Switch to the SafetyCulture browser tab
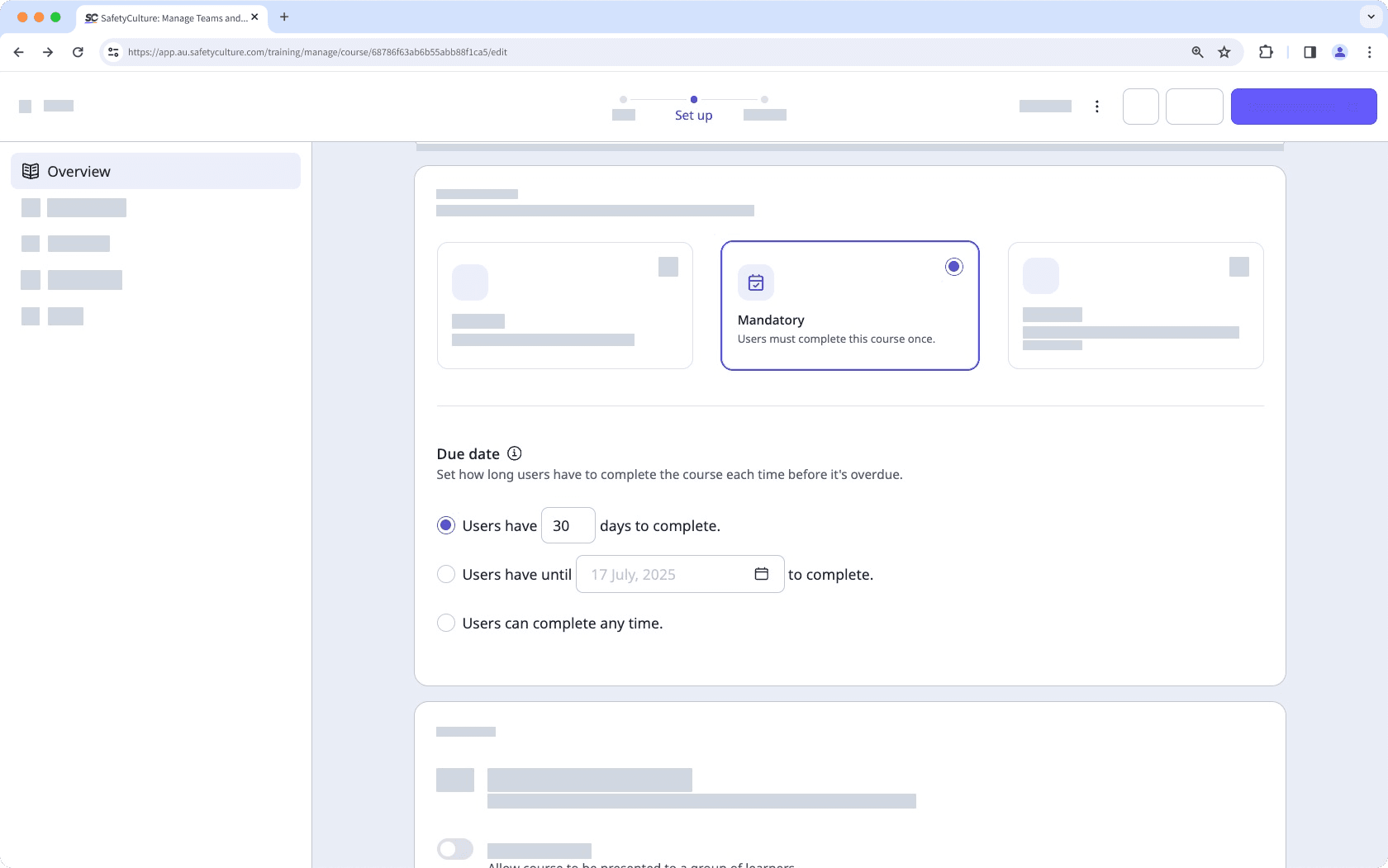1388x868 pixels. pyautogui.click(x=165, y=17)
